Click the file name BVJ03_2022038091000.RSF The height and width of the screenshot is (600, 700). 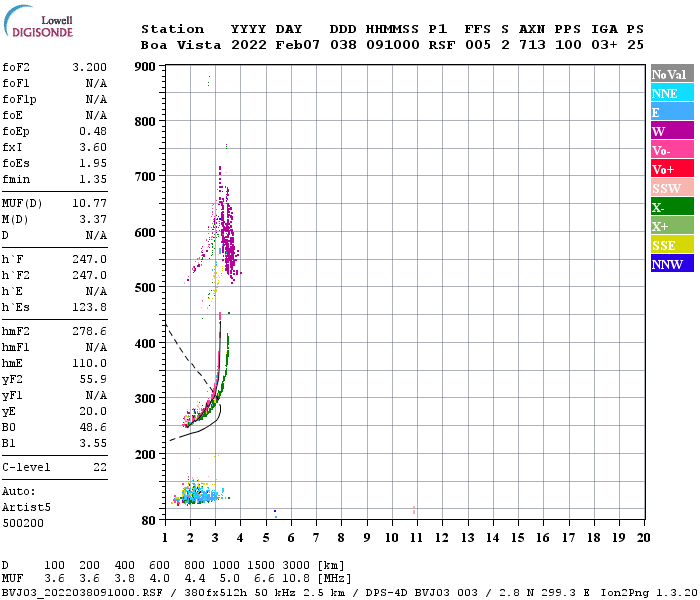(x=82, y=592)
